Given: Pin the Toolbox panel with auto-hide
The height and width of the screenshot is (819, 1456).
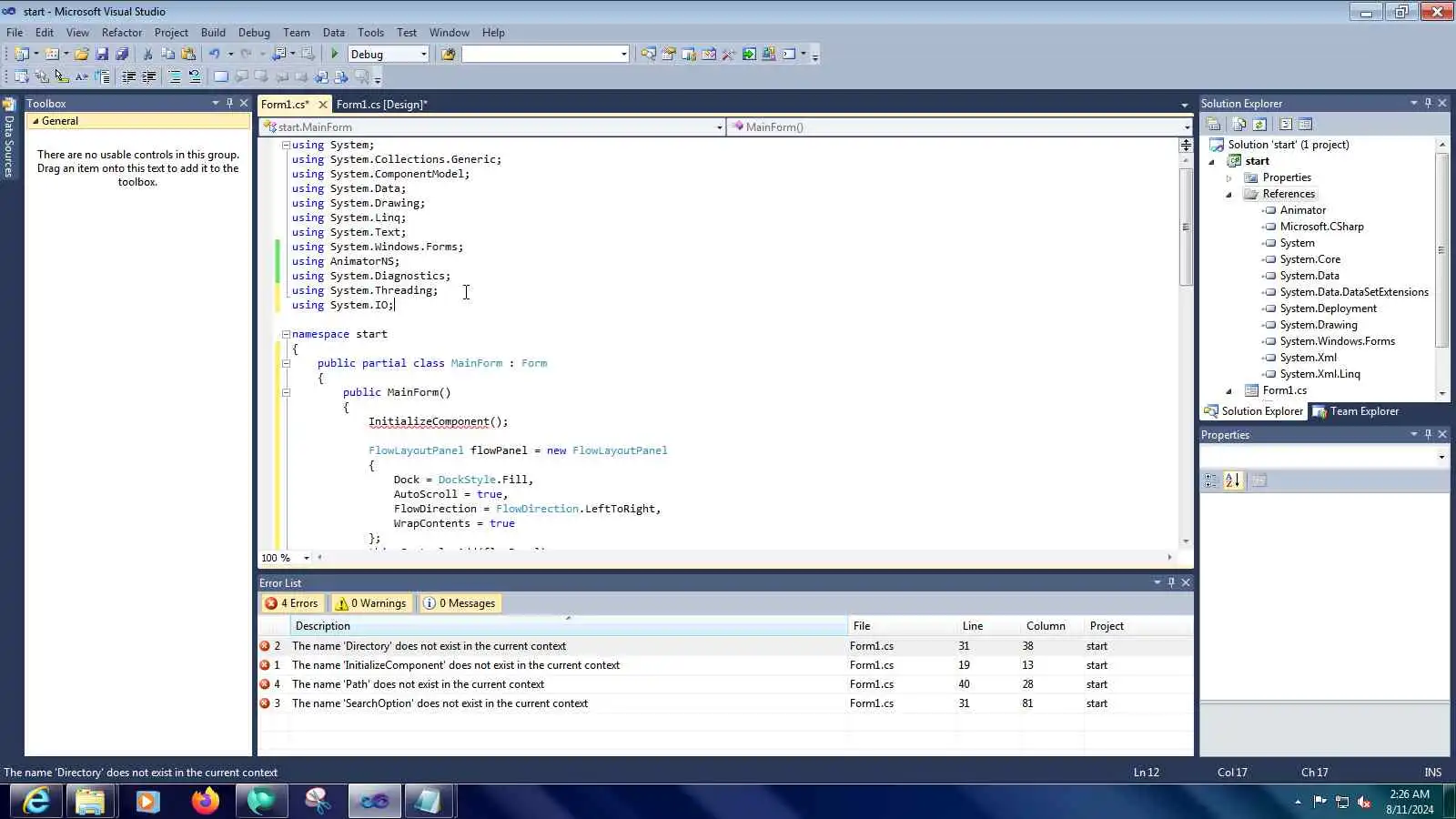Looking at the screenshot, I should pos(229,103).
